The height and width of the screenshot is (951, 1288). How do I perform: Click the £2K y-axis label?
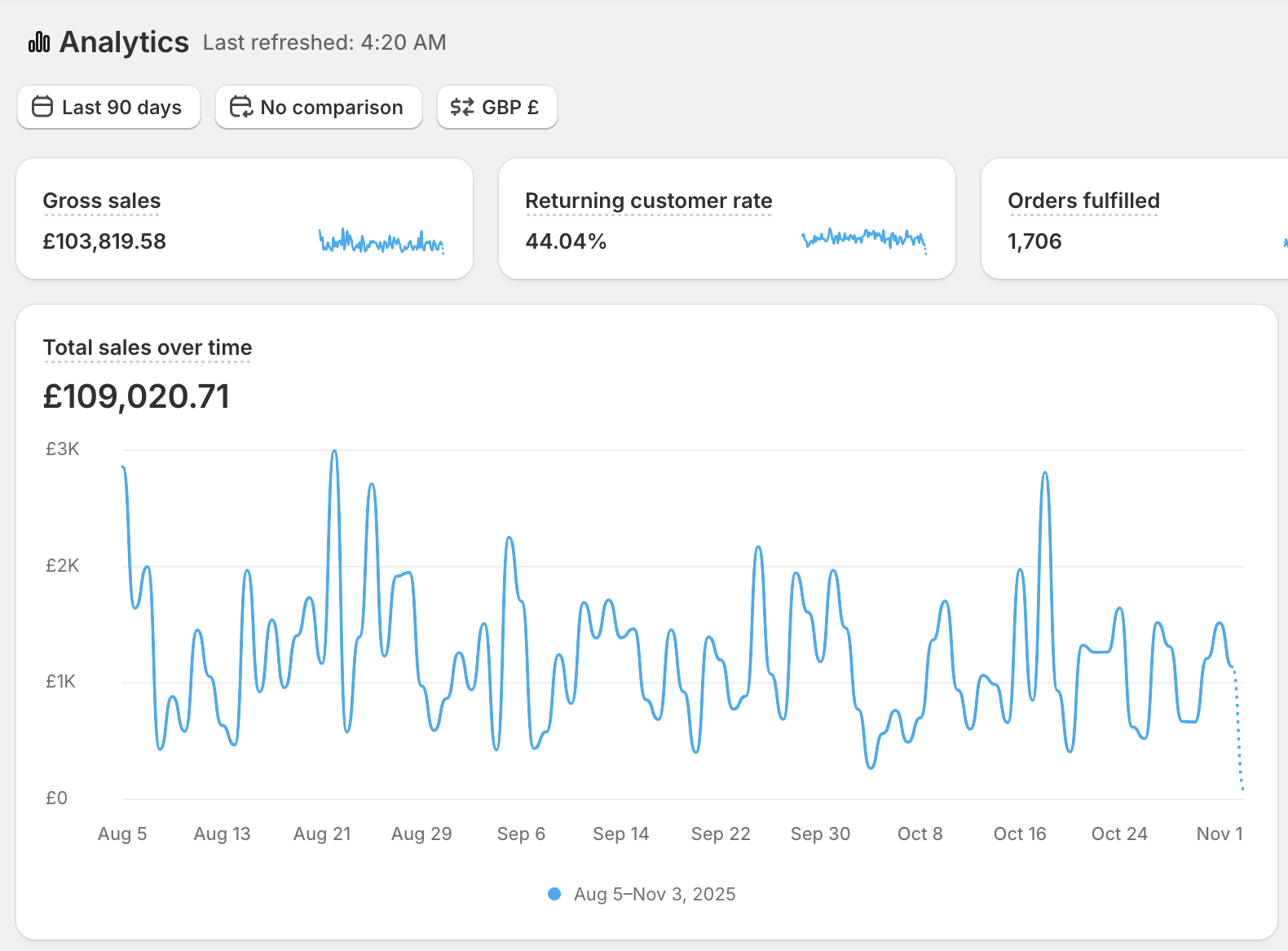tap(62, 565)
